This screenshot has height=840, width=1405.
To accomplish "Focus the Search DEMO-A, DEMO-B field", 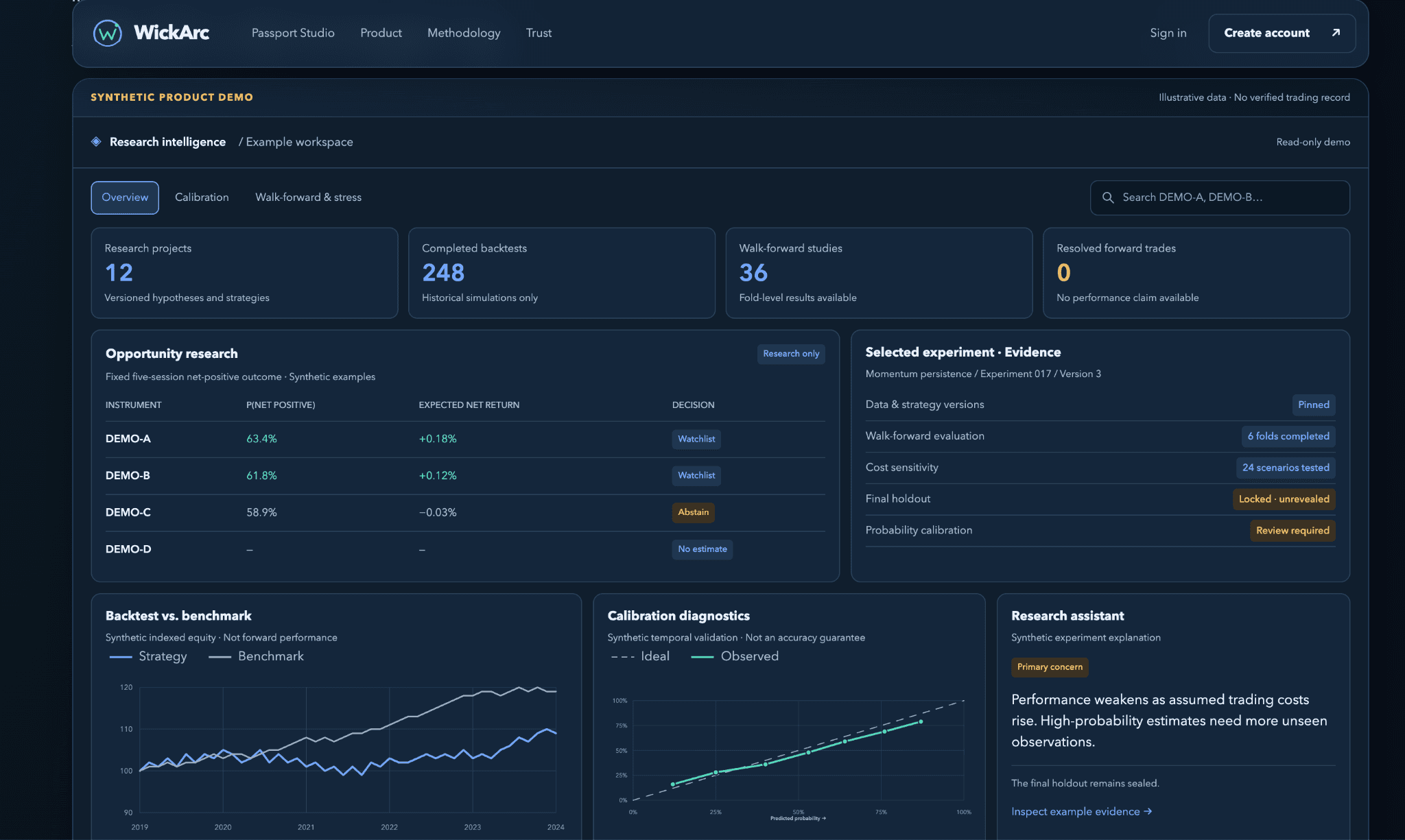I will (x=1220, y=197).
